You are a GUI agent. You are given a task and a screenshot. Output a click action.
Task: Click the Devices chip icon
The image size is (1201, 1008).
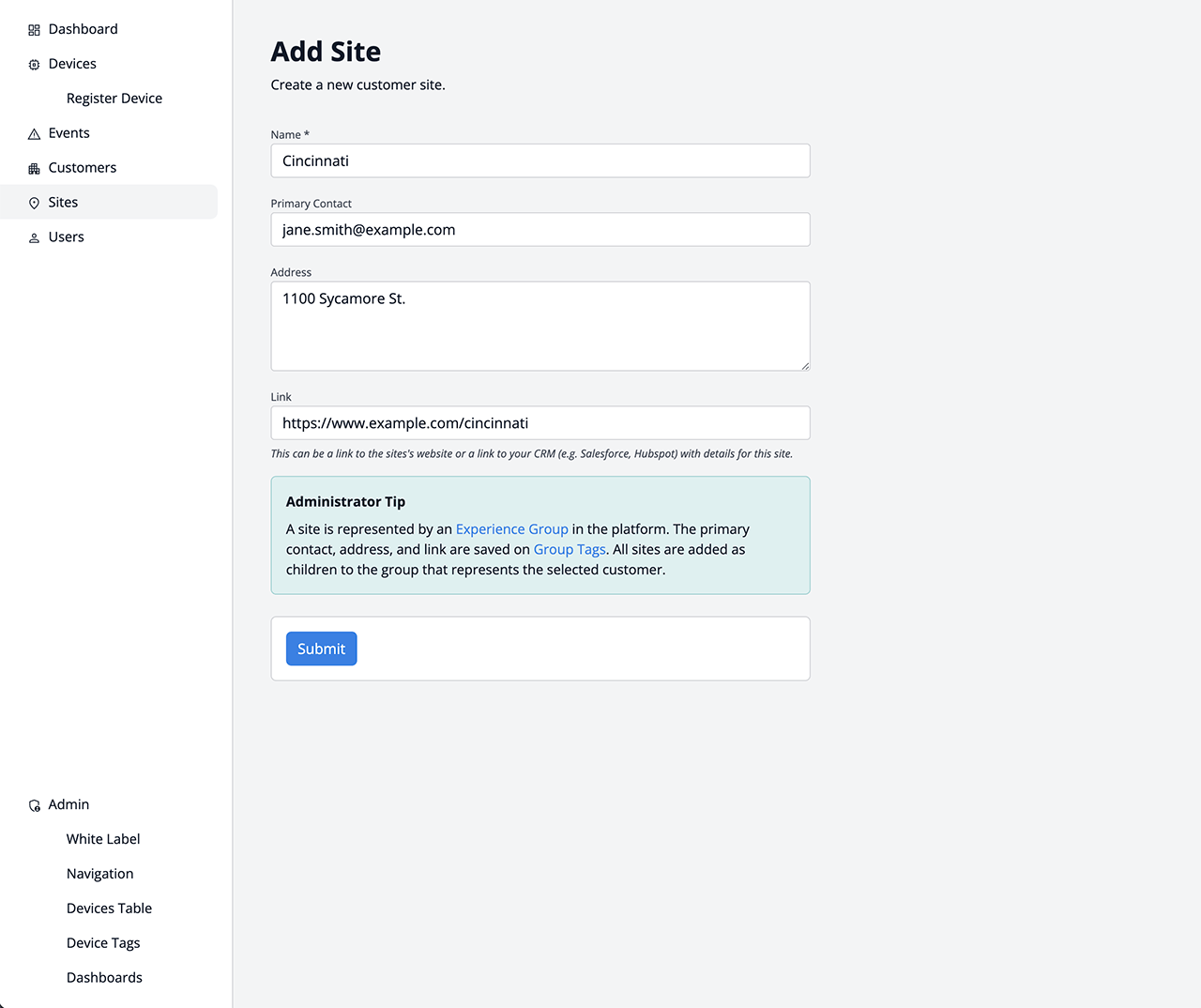34,65
